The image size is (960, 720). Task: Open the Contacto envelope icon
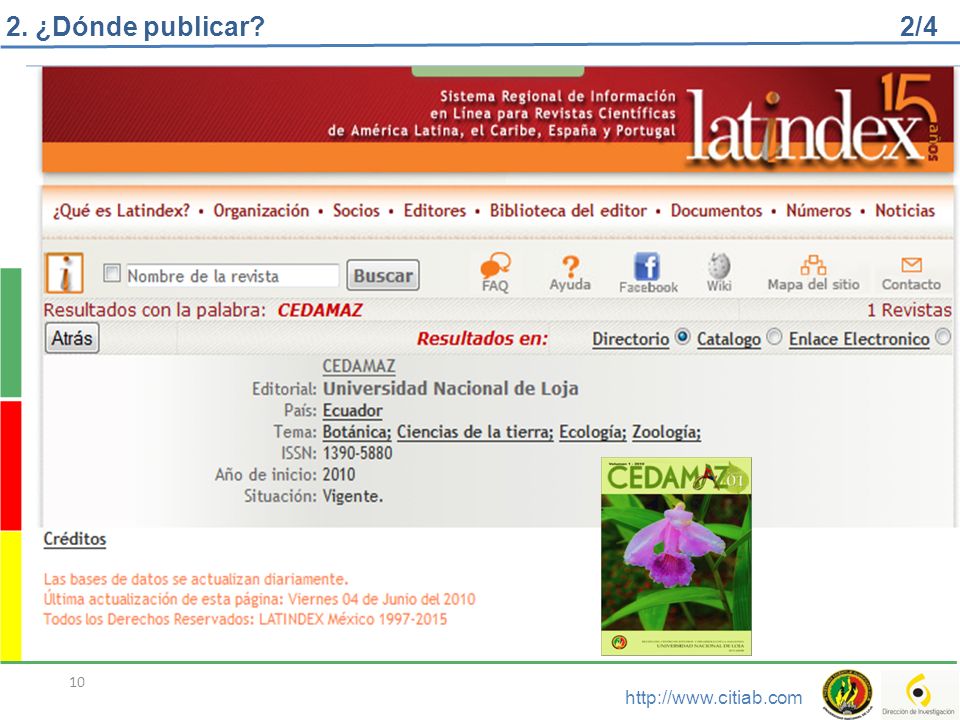point(912,265)
